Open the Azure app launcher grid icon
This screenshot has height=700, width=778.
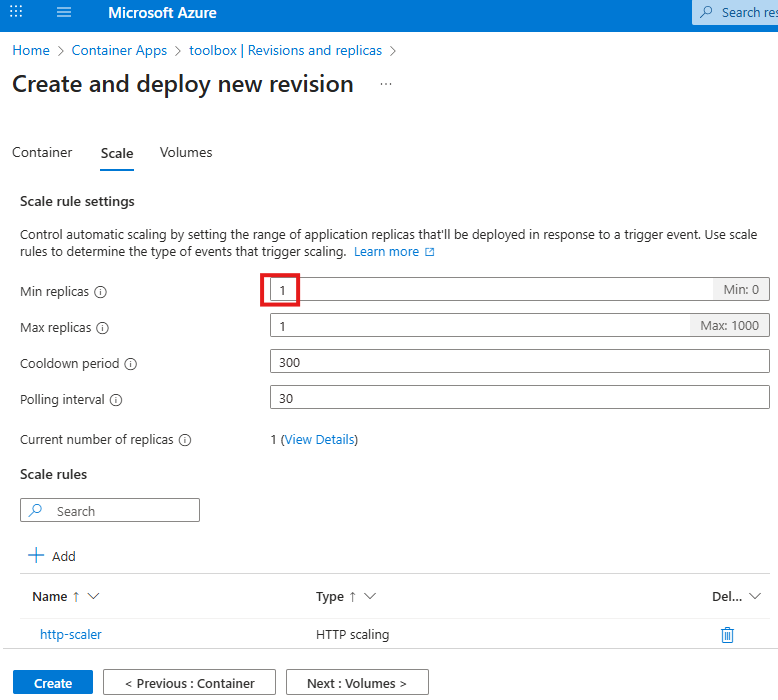pyautogui.click(x=16, y=13)
